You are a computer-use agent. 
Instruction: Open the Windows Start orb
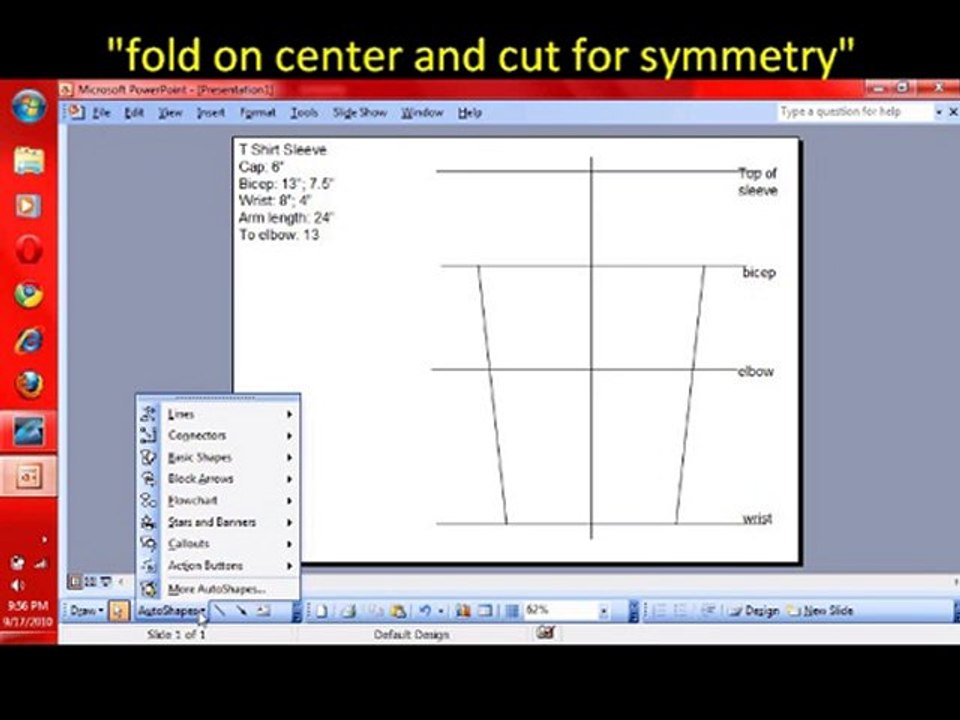tap(29, 108)
